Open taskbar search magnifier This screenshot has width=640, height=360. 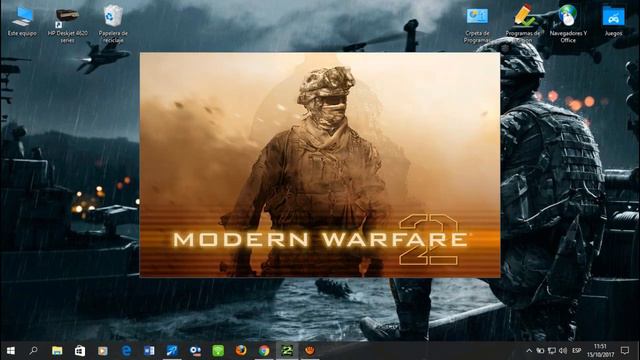pos(33,351)
